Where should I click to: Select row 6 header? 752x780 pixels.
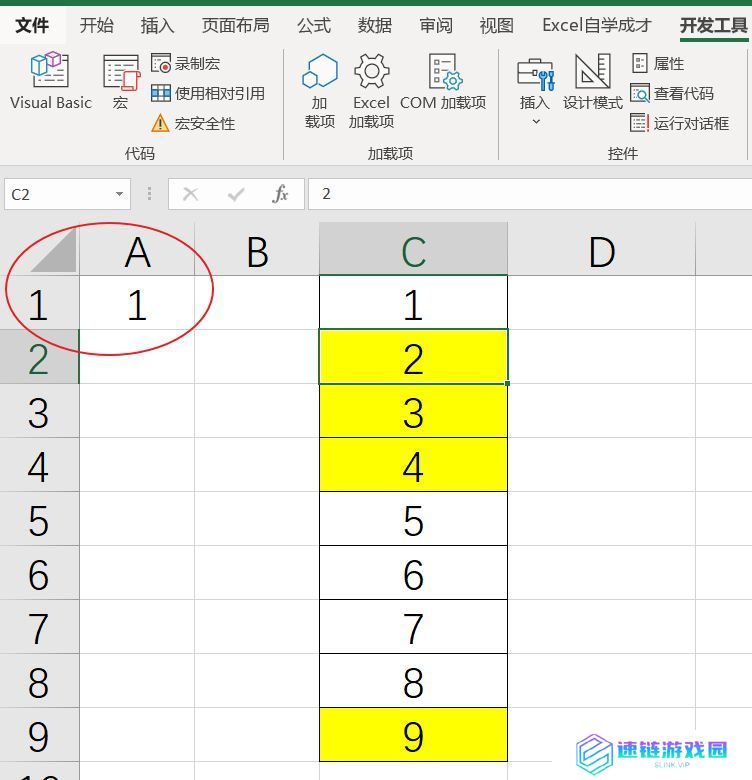39,573
